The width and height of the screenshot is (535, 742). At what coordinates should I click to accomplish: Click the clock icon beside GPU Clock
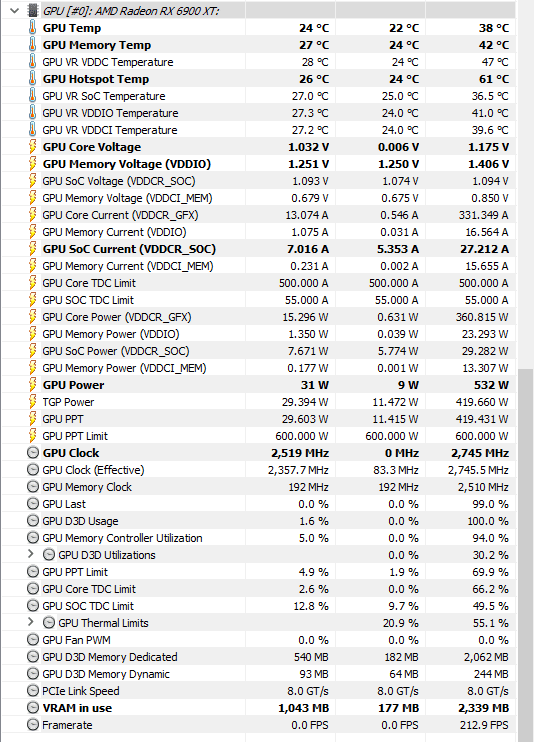pyautogui.click(x=33, y=453)
